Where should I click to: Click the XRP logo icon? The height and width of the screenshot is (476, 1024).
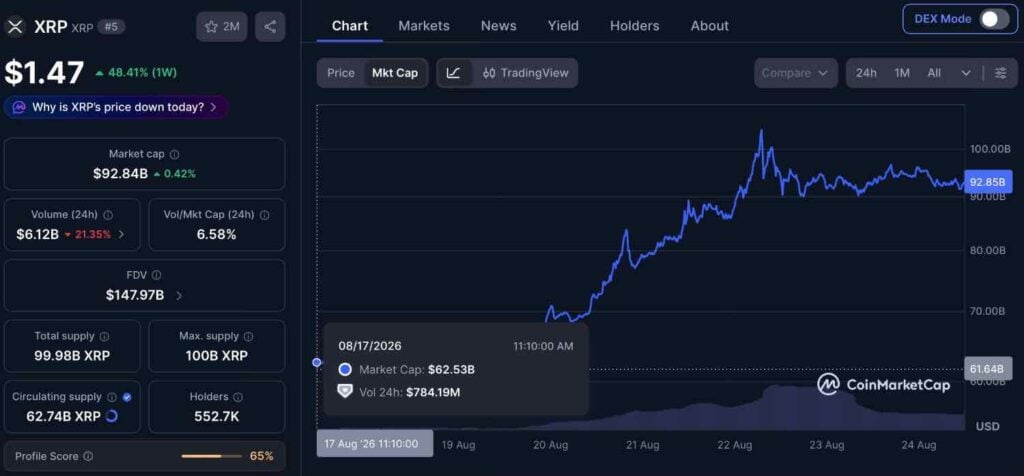coord(14,27)
